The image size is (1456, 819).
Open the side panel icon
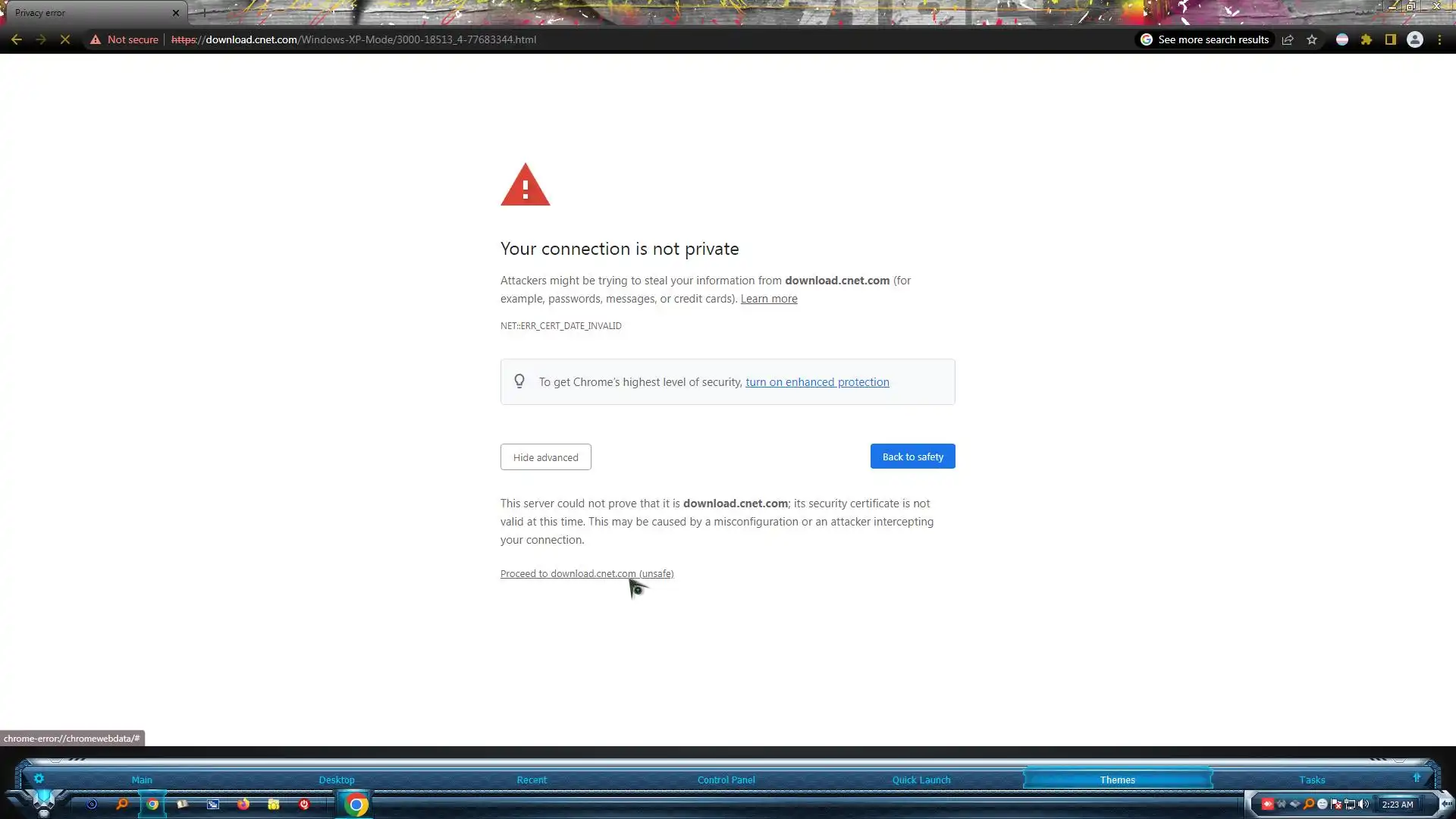click(x=1391, y=39)
